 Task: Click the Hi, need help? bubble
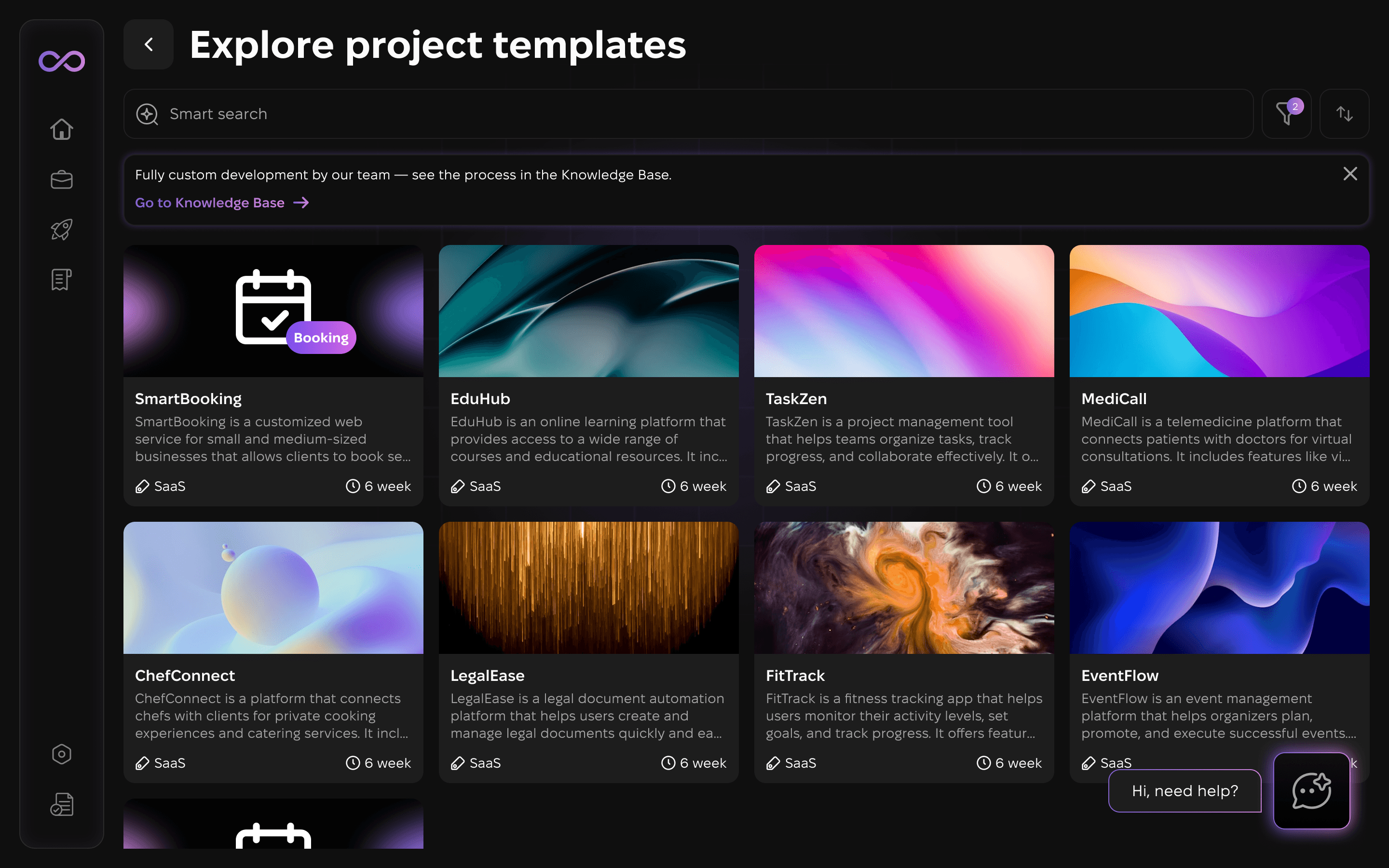[x=1185, y=790]
